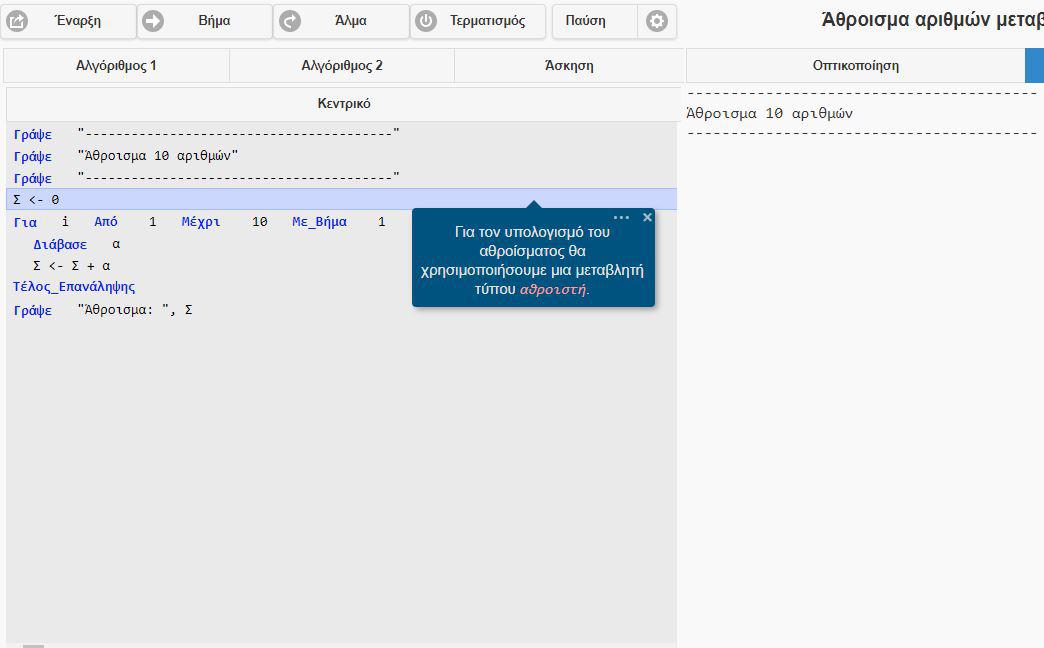Screen dimensions: 1044x648
Task: Click the right-arrow icon in Βήμα
Action: pyautogui.click(x=153, y=21)
